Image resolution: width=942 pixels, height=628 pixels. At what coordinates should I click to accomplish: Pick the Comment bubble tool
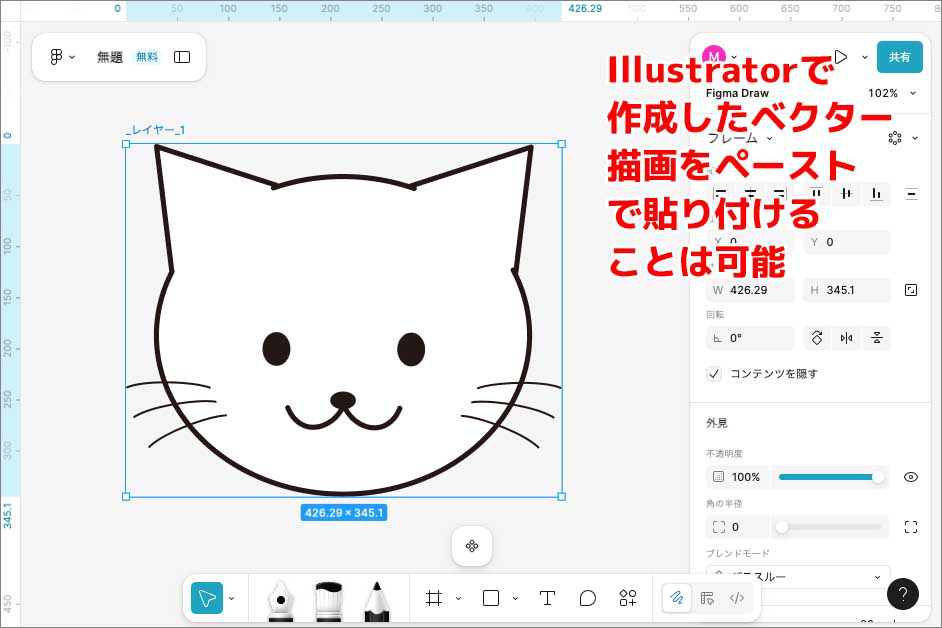pyautogui.click(x=588, y=598)
